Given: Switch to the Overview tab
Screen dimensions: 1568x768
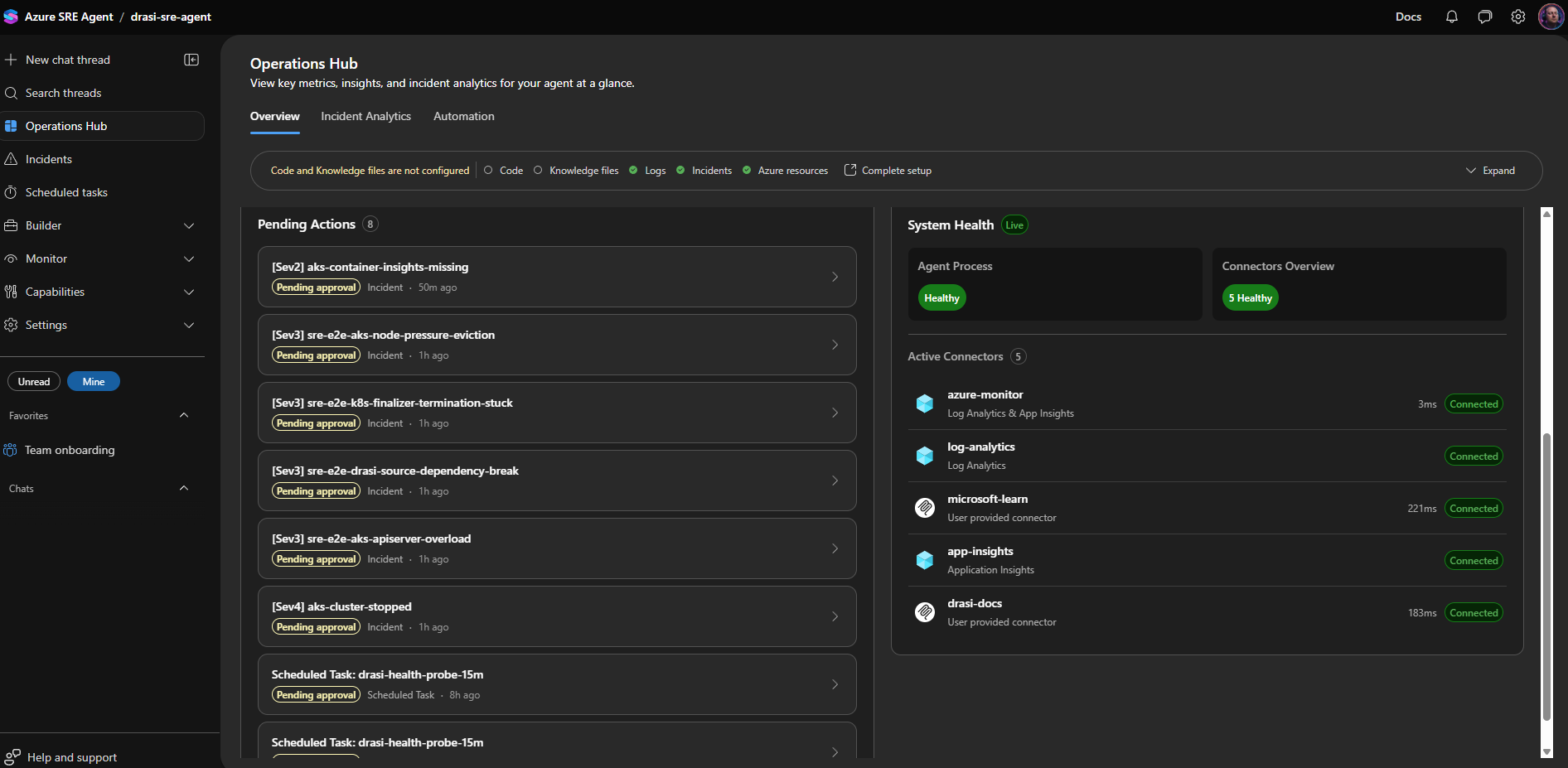Looking at the screenshot, I should coord(275,117).
